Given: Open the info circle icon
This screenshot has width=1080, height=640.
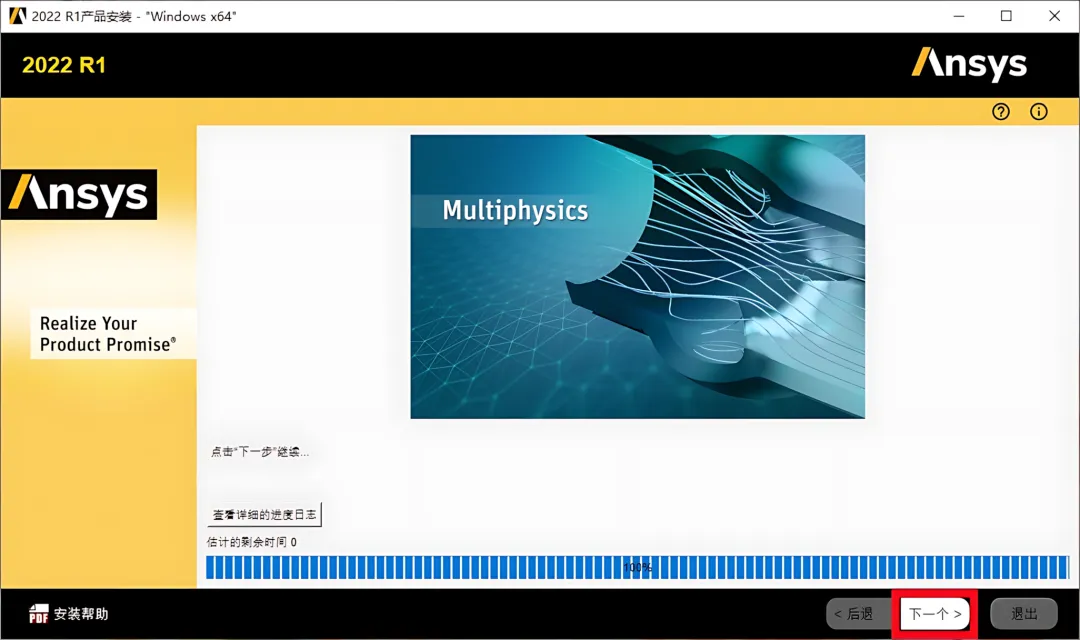Looking at the screenshot, I should pyautogui.click(x=1039, y=112).
